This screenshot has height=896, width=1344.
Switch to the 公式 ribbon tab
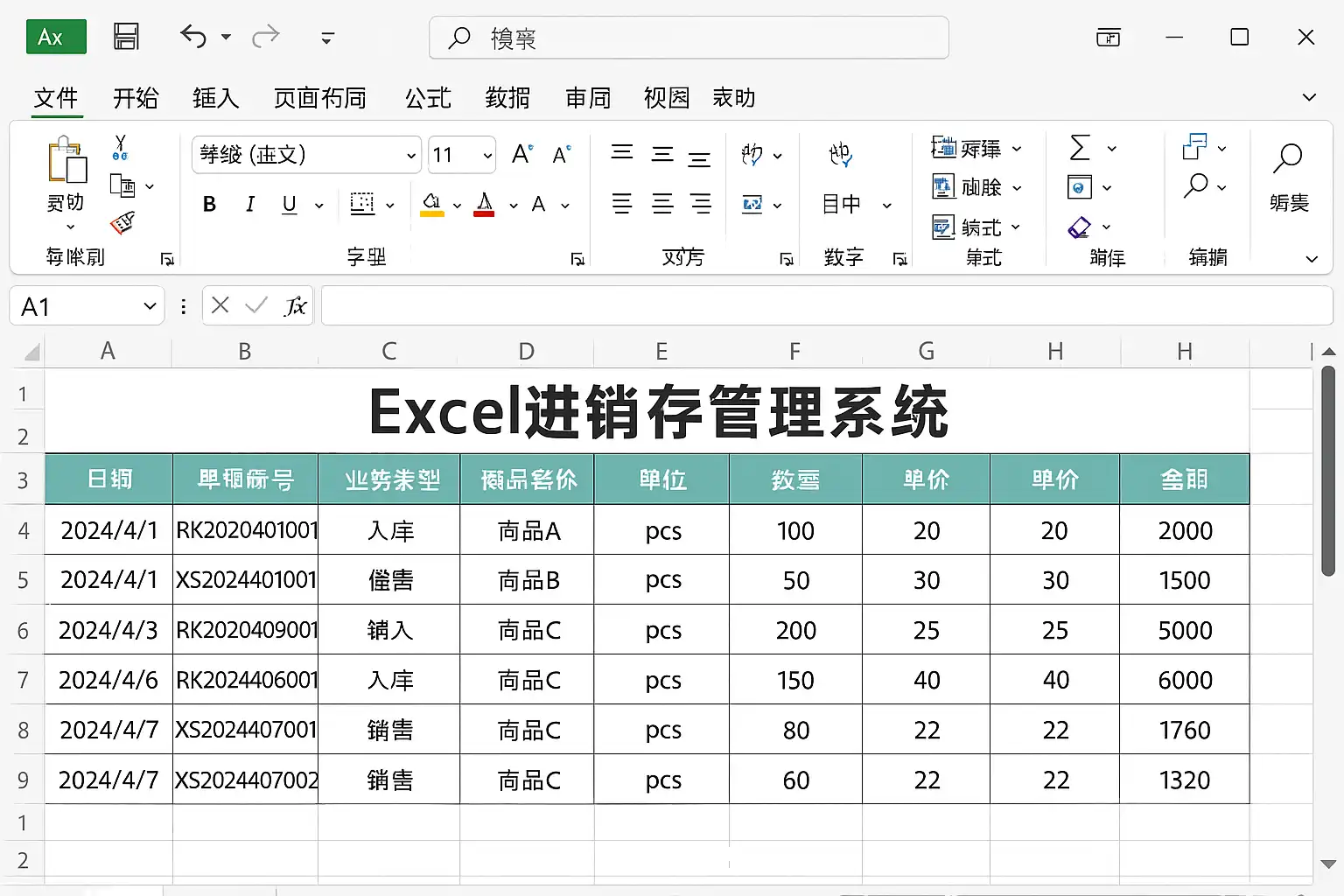[x=428, y=98]
